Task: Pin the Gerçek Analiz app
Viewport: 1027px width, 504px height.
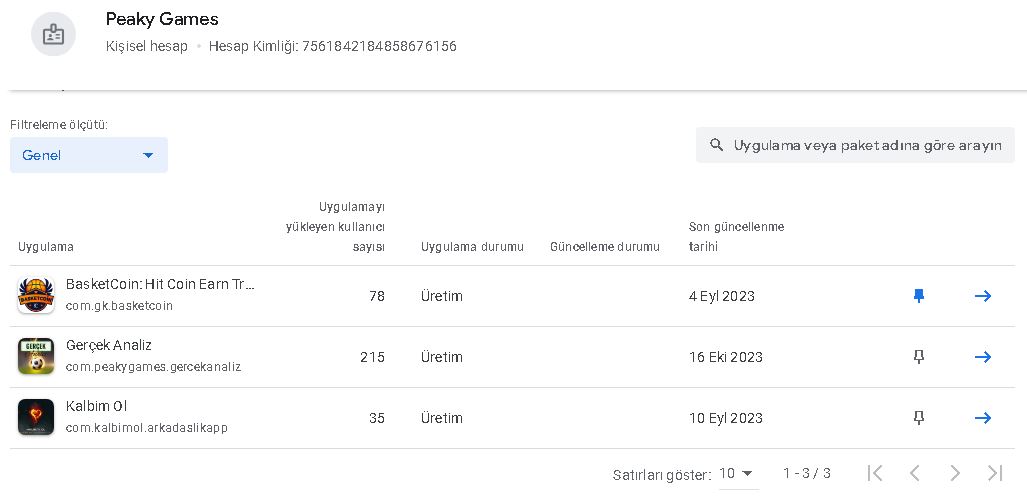Action: tap(919, 357)
